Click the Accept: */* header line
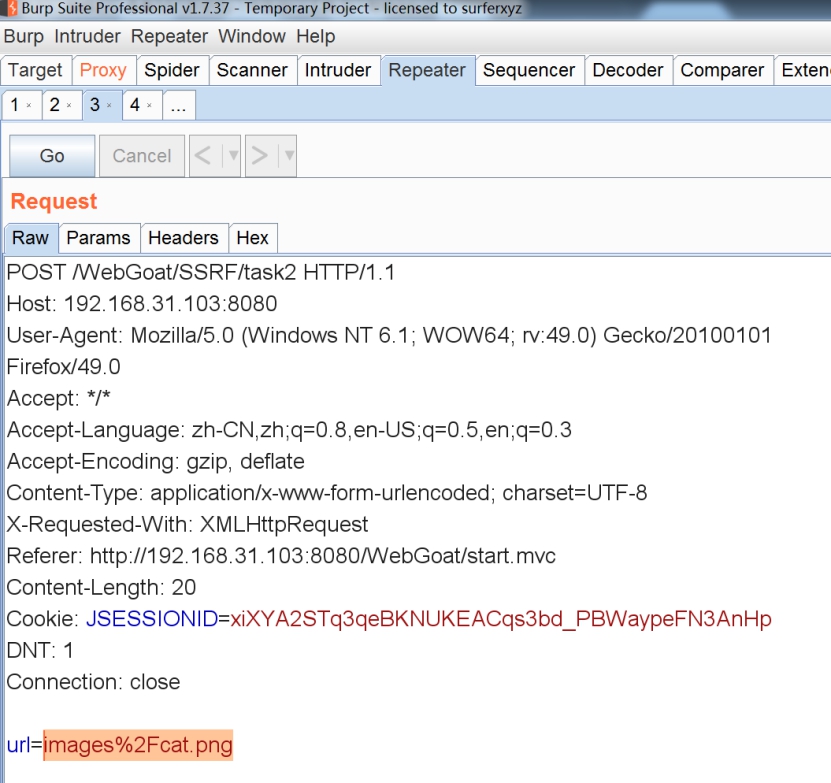 tap(59, 398)
